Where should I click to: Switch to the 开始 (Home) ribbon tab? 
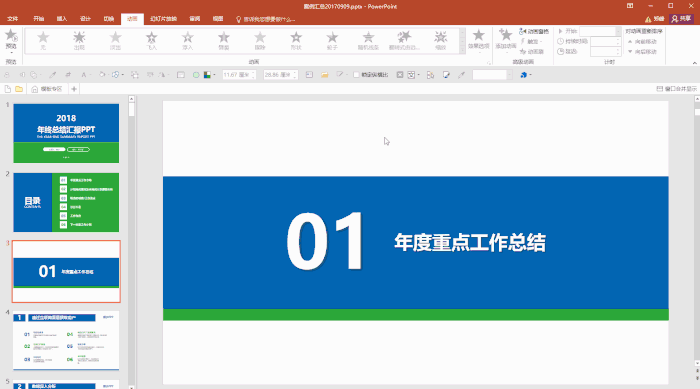(x=38, y=19)
